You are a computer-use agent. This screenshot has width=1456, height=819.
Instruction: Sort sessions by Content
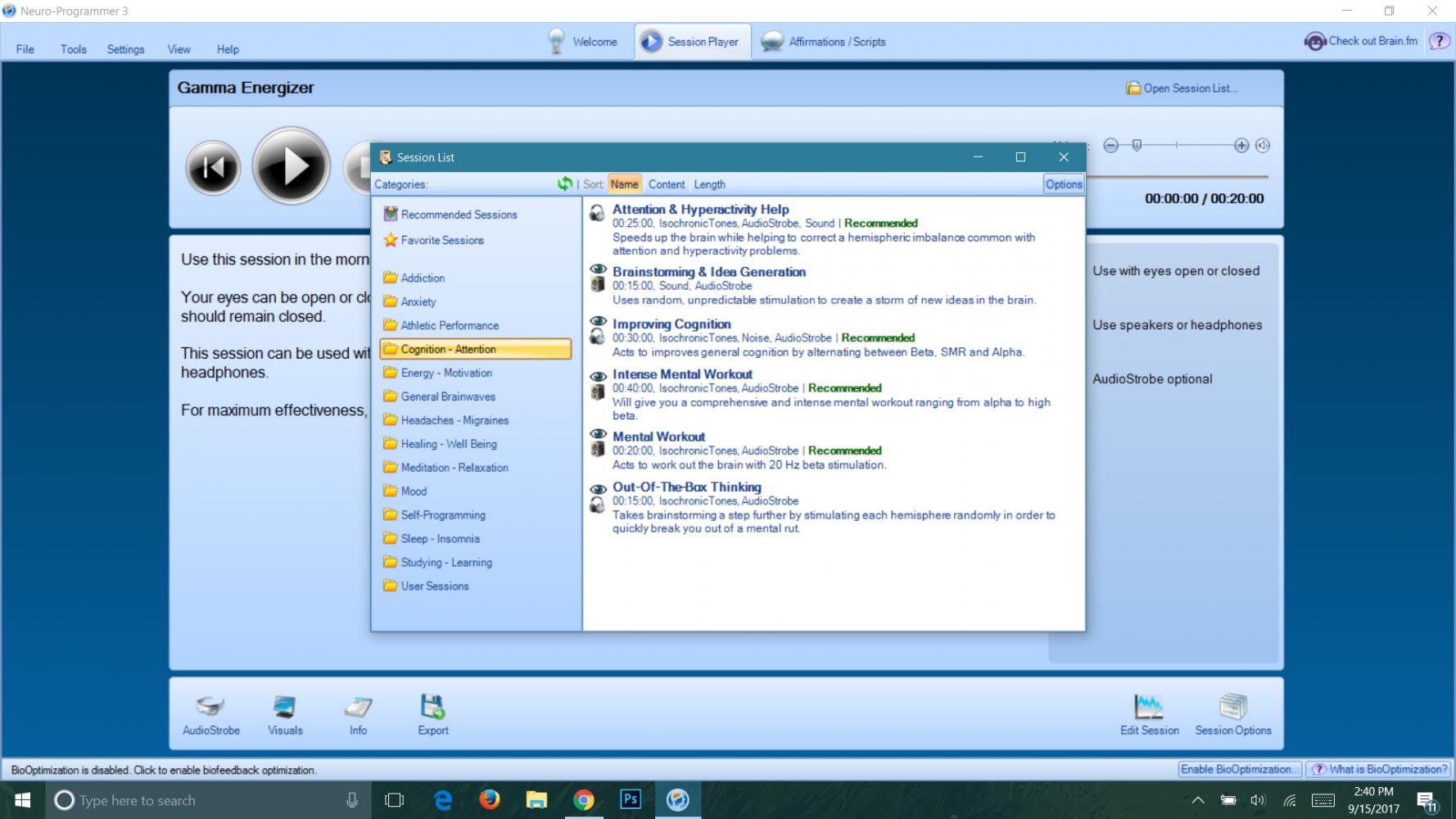click(x=667, y=184)
